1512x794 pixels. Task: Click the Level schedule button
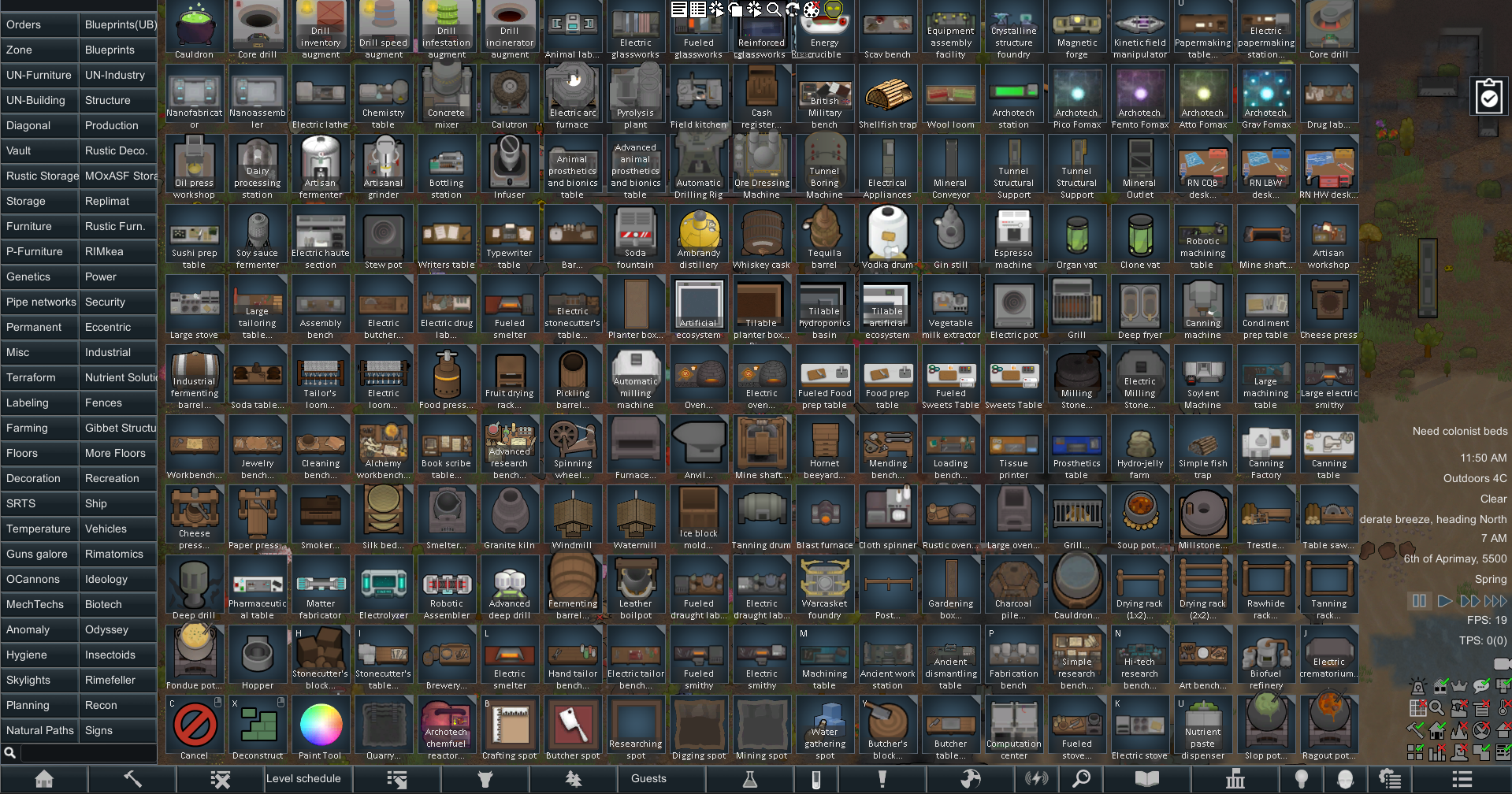(x=309, y=779)
